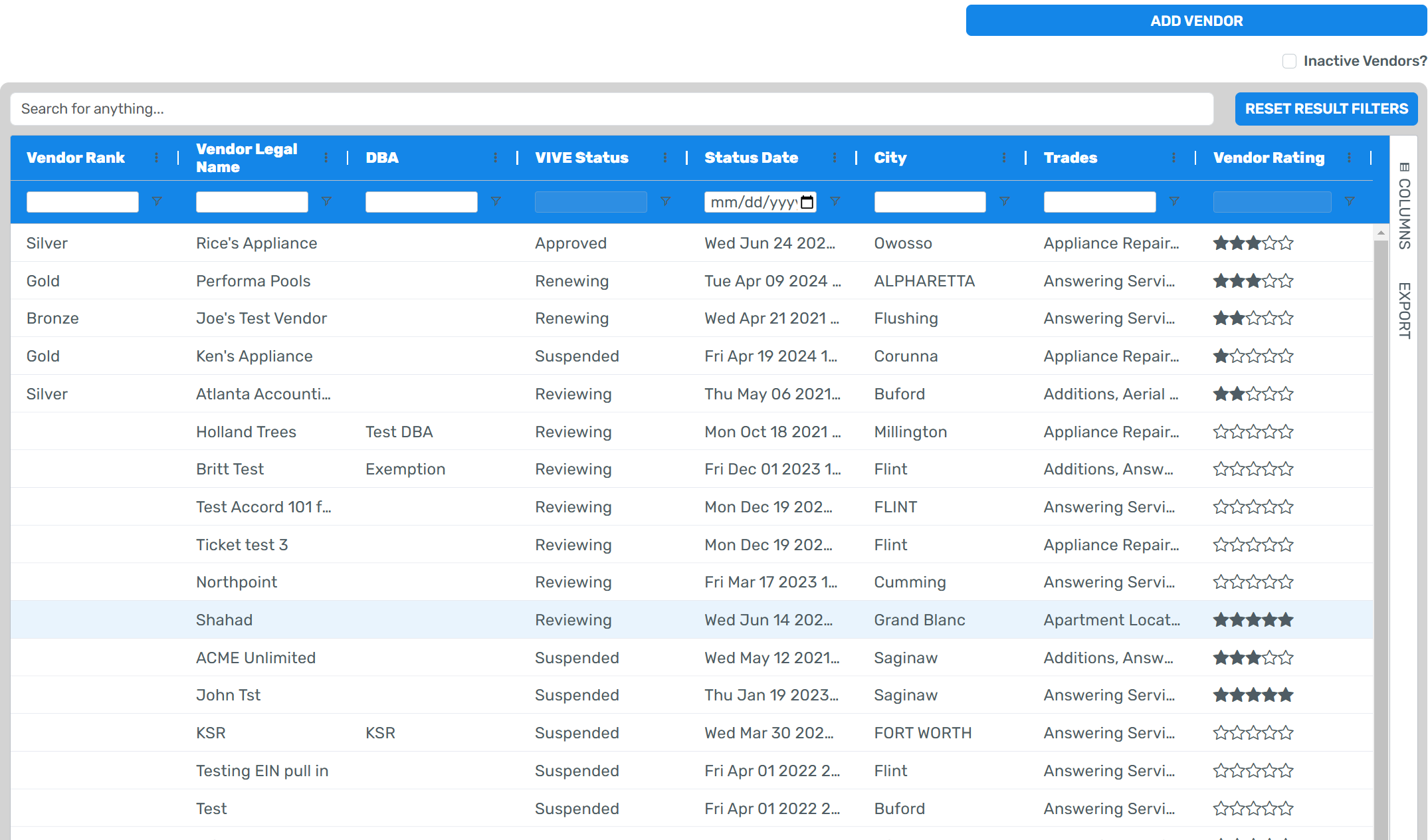Focus the Search for anything field
Screen dimensions: 1428x840
tap(612, 109)
